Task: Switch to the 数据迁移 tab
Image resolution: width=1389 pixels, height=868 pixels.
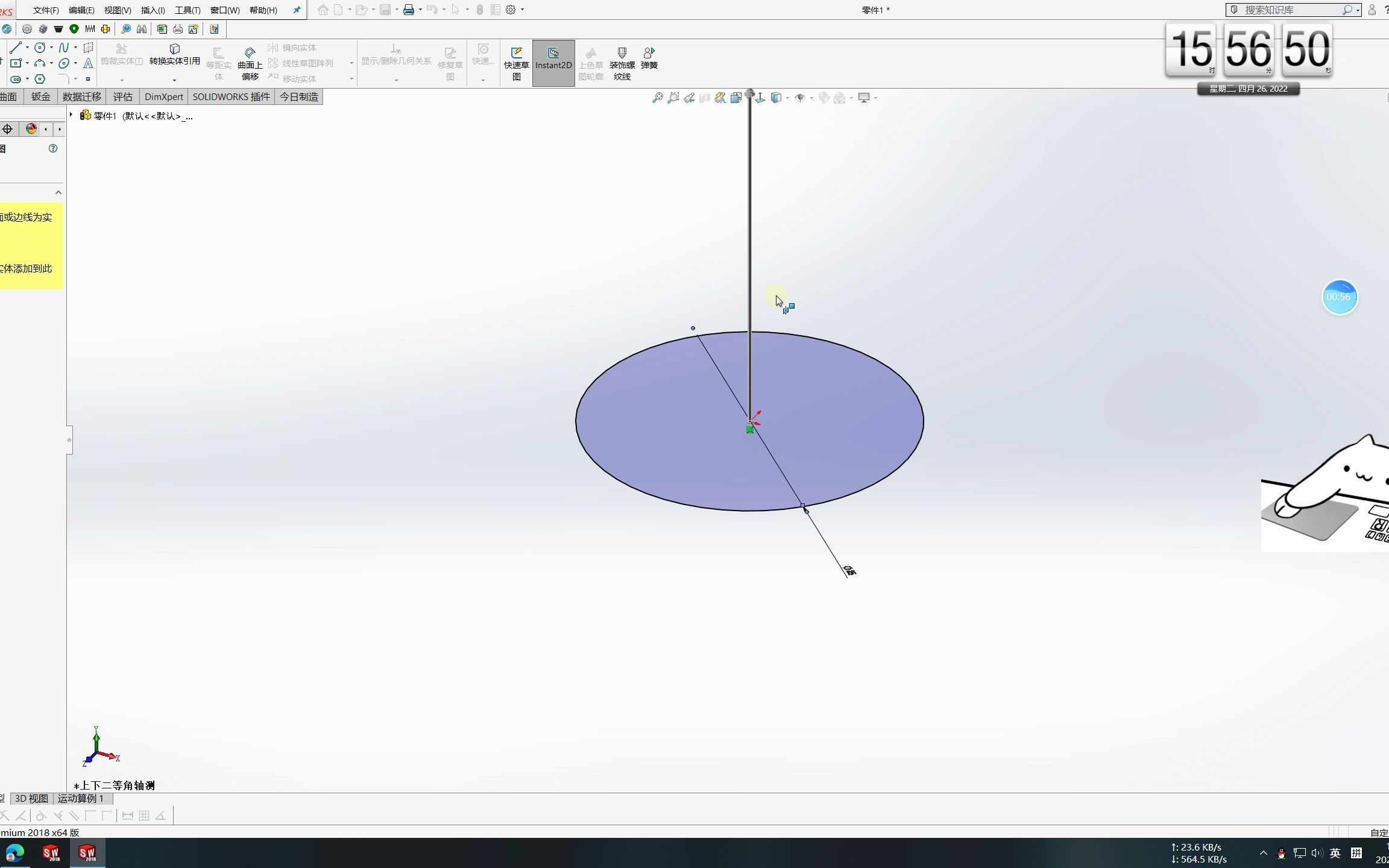Action: (x=82, y=96)
